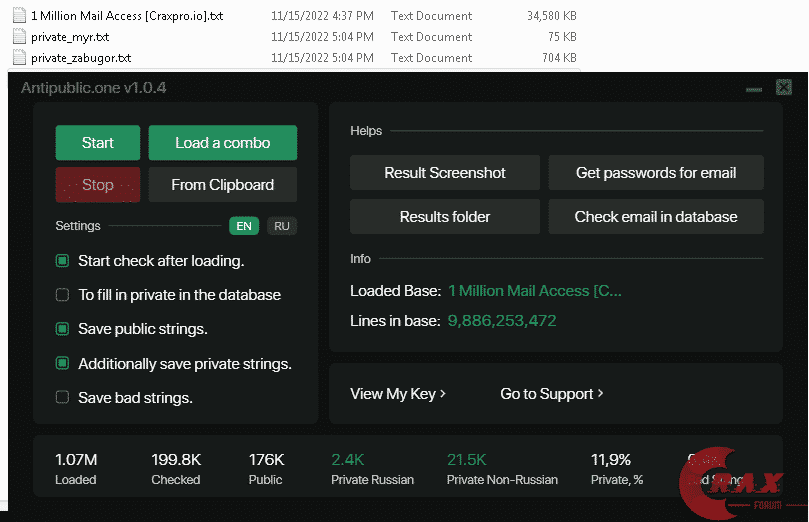The image size is (809, 522).
Task: Click the green Start button
Action: [x=98, y=143]
